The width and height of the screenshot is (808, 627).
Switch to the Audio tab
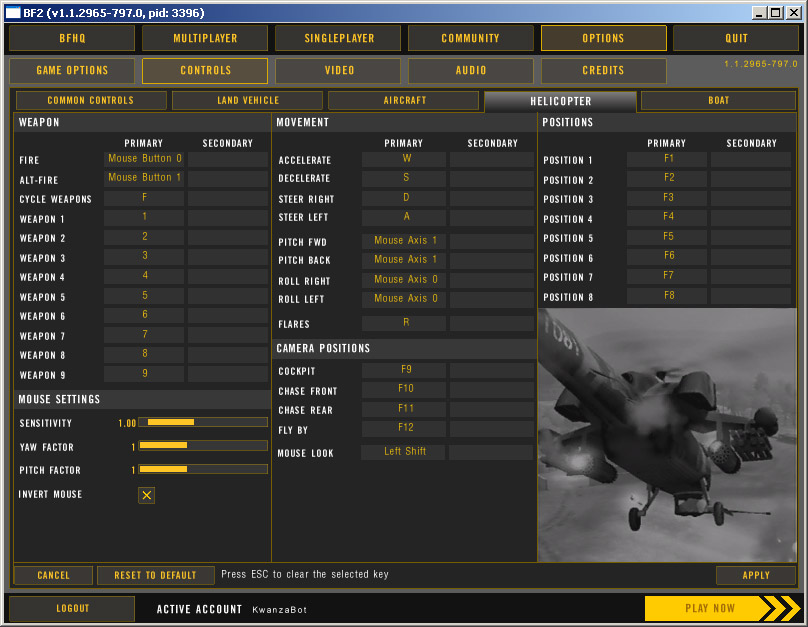[x=470, y=71]
